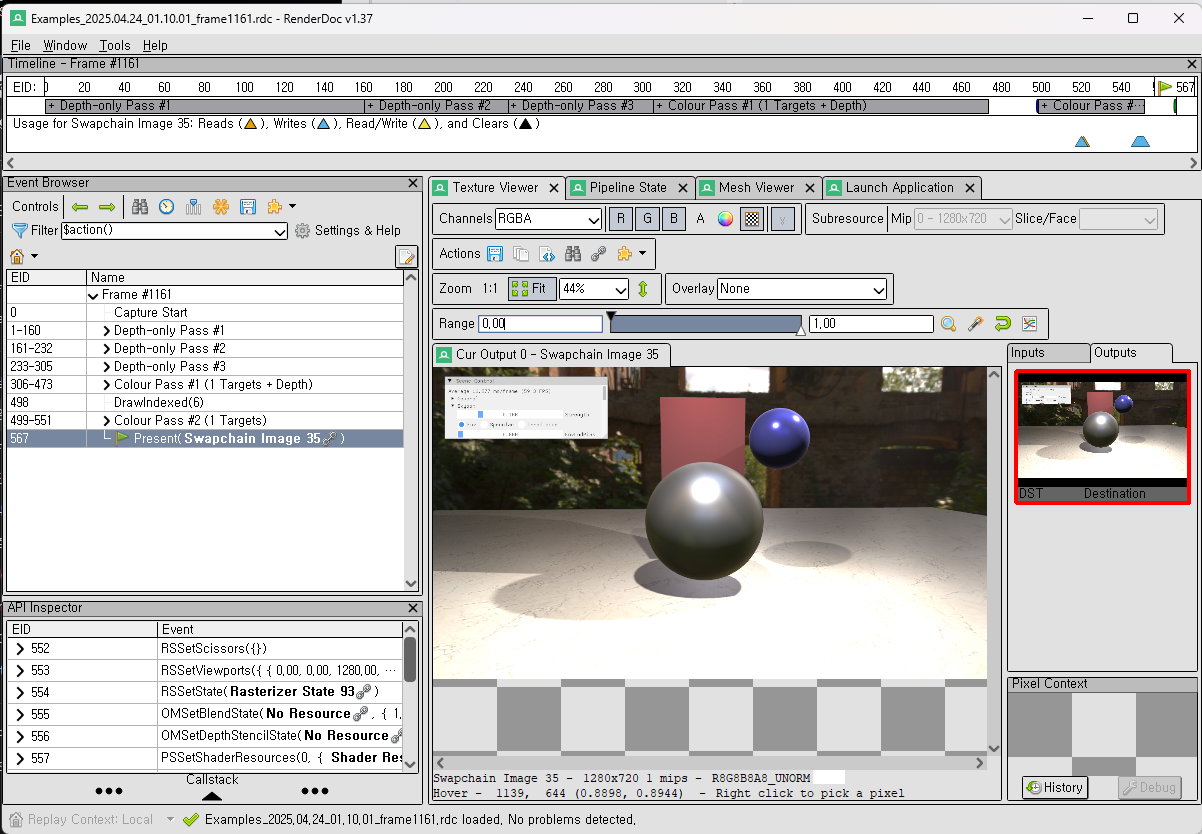Open the Window menu
The image size is (1202, 834).
tap(65, 45)
